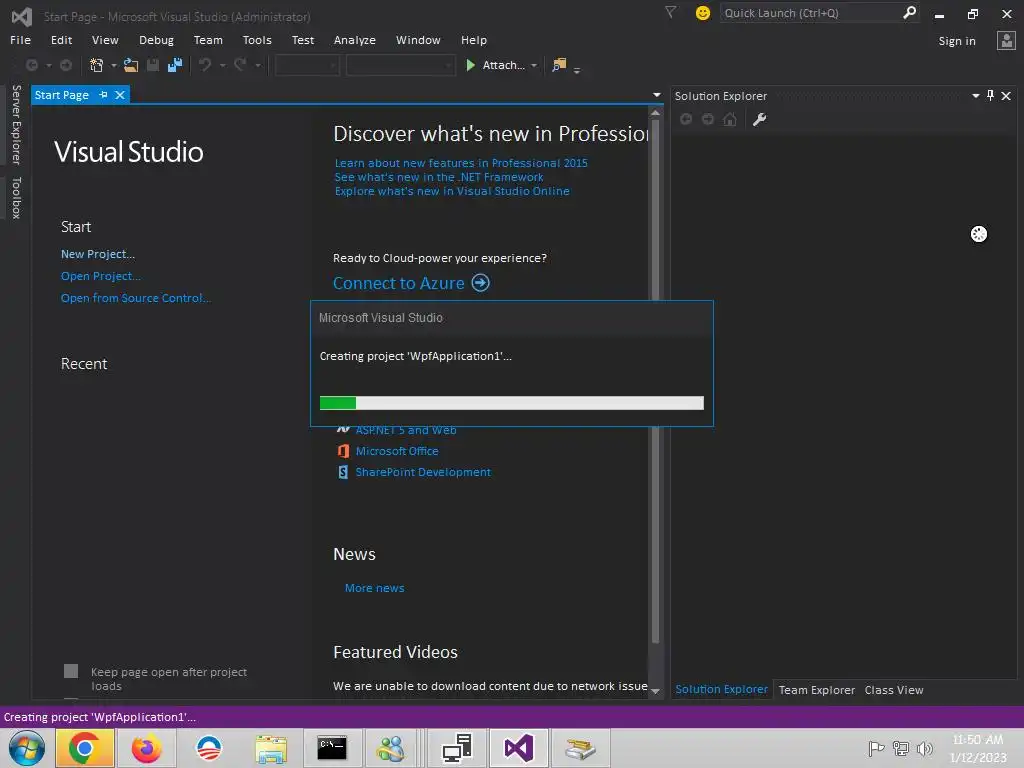Open the Attach debug target dropdown arrow
The height and width of the screenshot is (768, 1024).
point(534,65)
